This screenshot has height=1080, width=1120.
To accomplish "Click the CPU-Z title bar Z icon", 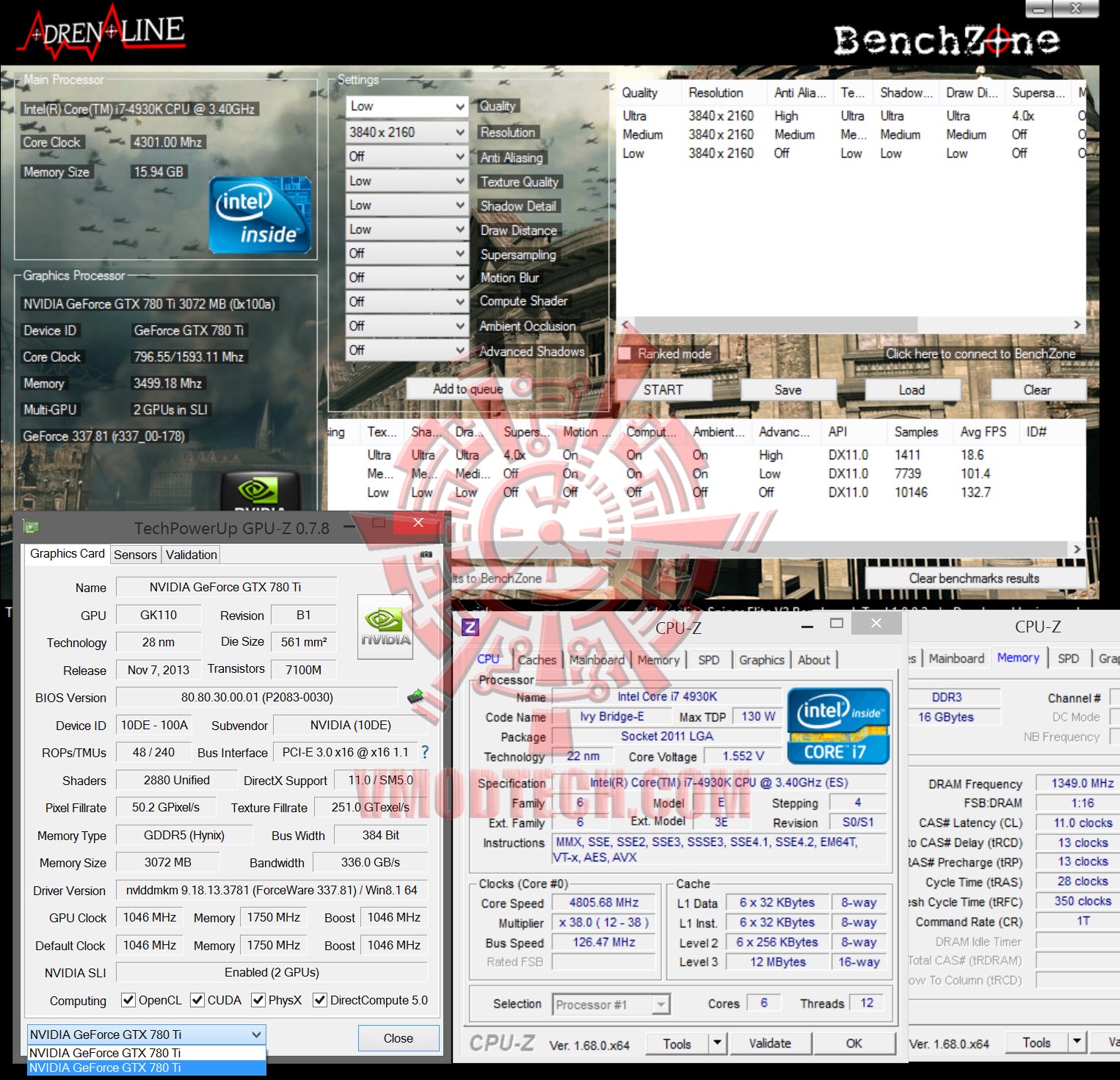I will [x=470, y=627].
